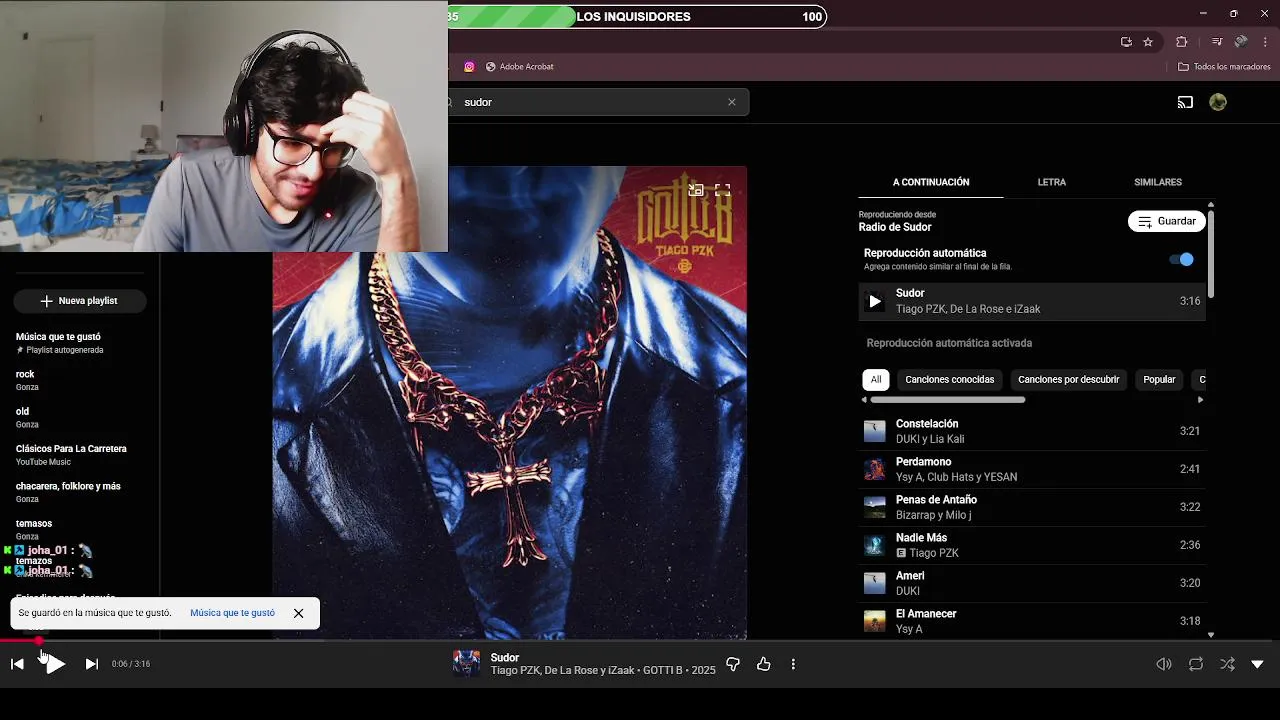Click the Sudor thumbnail in the player bar
This screenshot has height=720, width=1280.
[x=466, y=664]
